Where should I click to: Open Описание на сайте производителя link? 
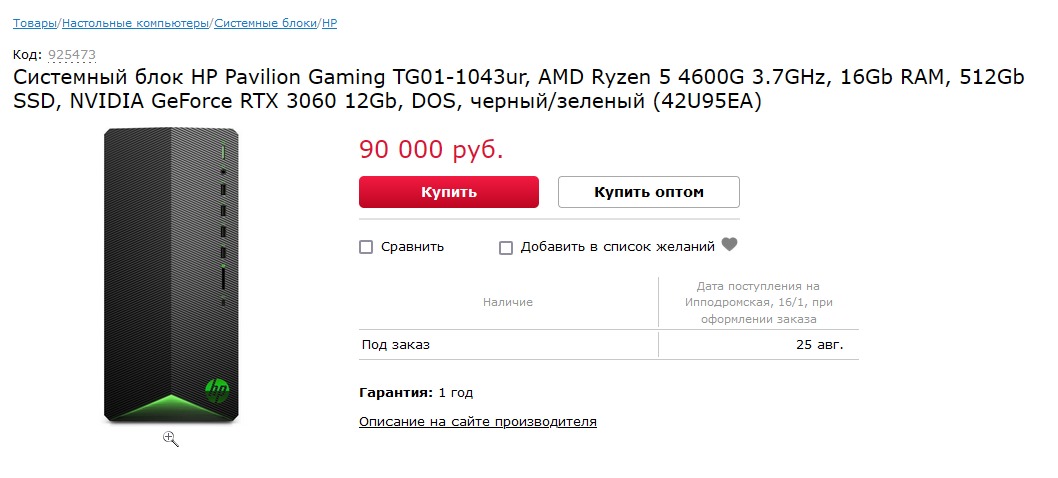click(x=477, y=422)
